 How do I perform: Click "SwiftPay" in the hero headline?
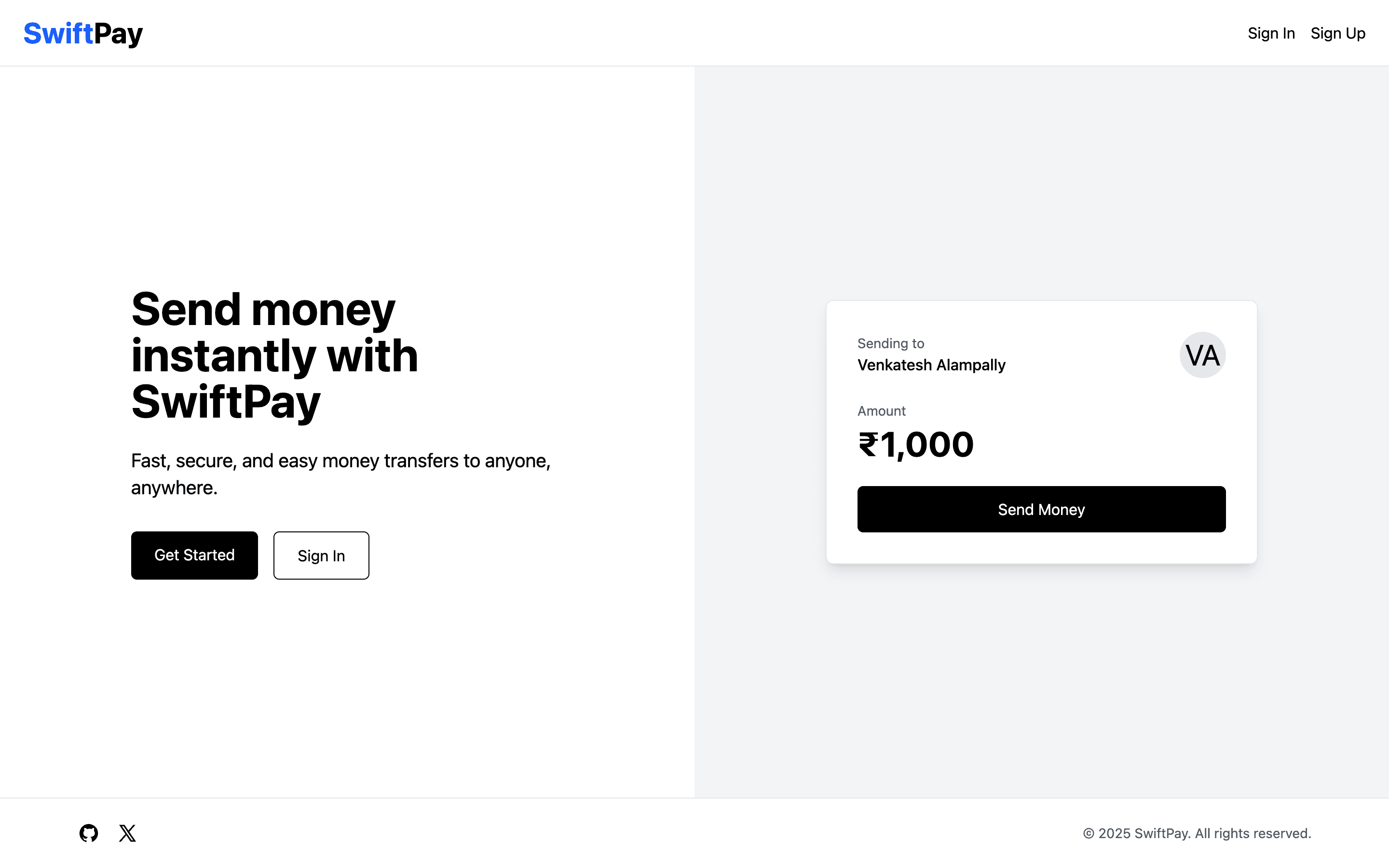point(226,402)
